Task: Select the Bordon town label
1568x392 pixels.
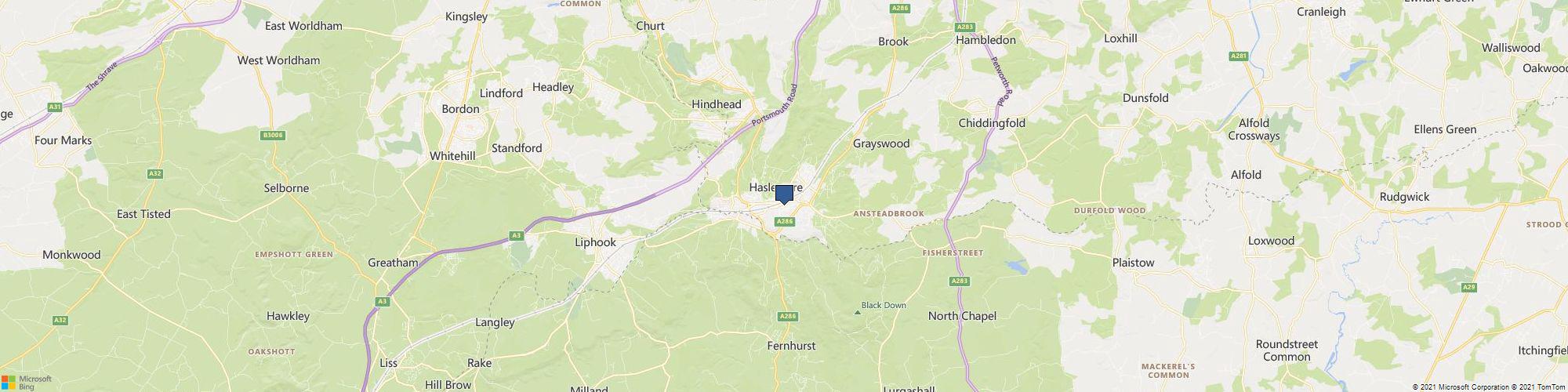Action: tap(460, 109)
